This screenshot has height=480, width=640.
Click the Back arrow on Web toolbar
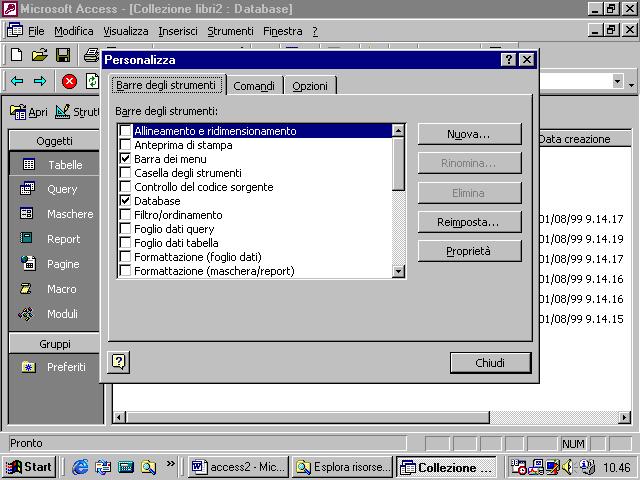tap(17, 81)
